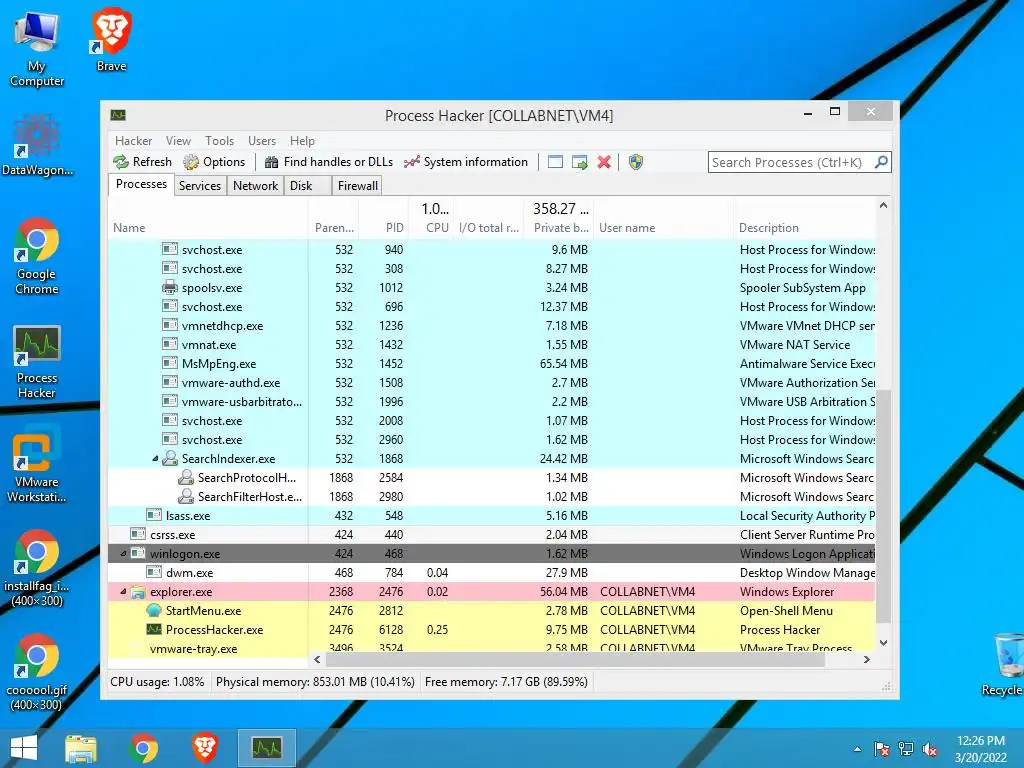Select the vmware-authd.exe process row
The width and height of the screenshot is (1024, 768).
tap(491, 383)
